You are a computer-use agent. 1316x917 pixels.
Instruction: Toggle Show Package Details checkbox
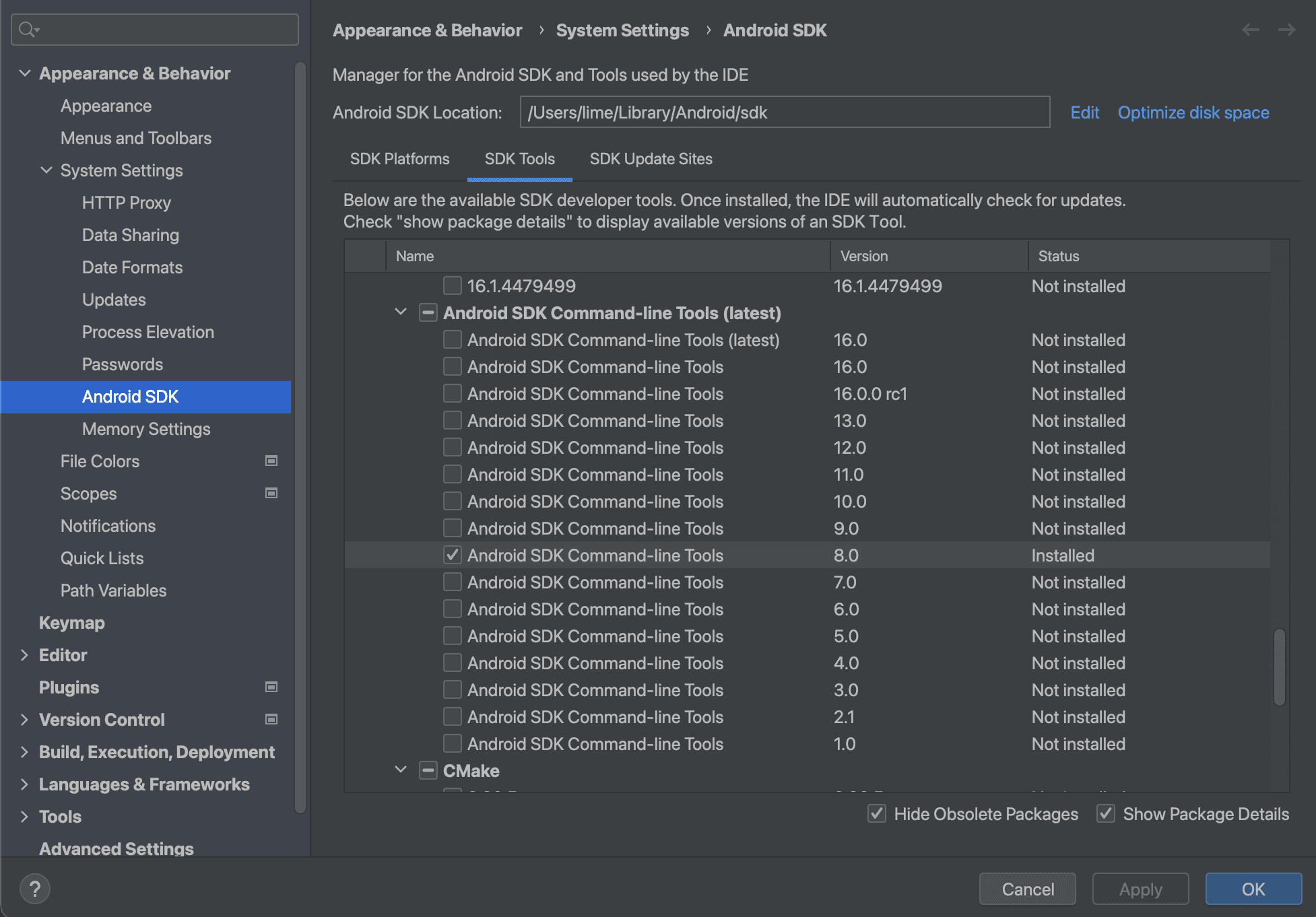1106,813
